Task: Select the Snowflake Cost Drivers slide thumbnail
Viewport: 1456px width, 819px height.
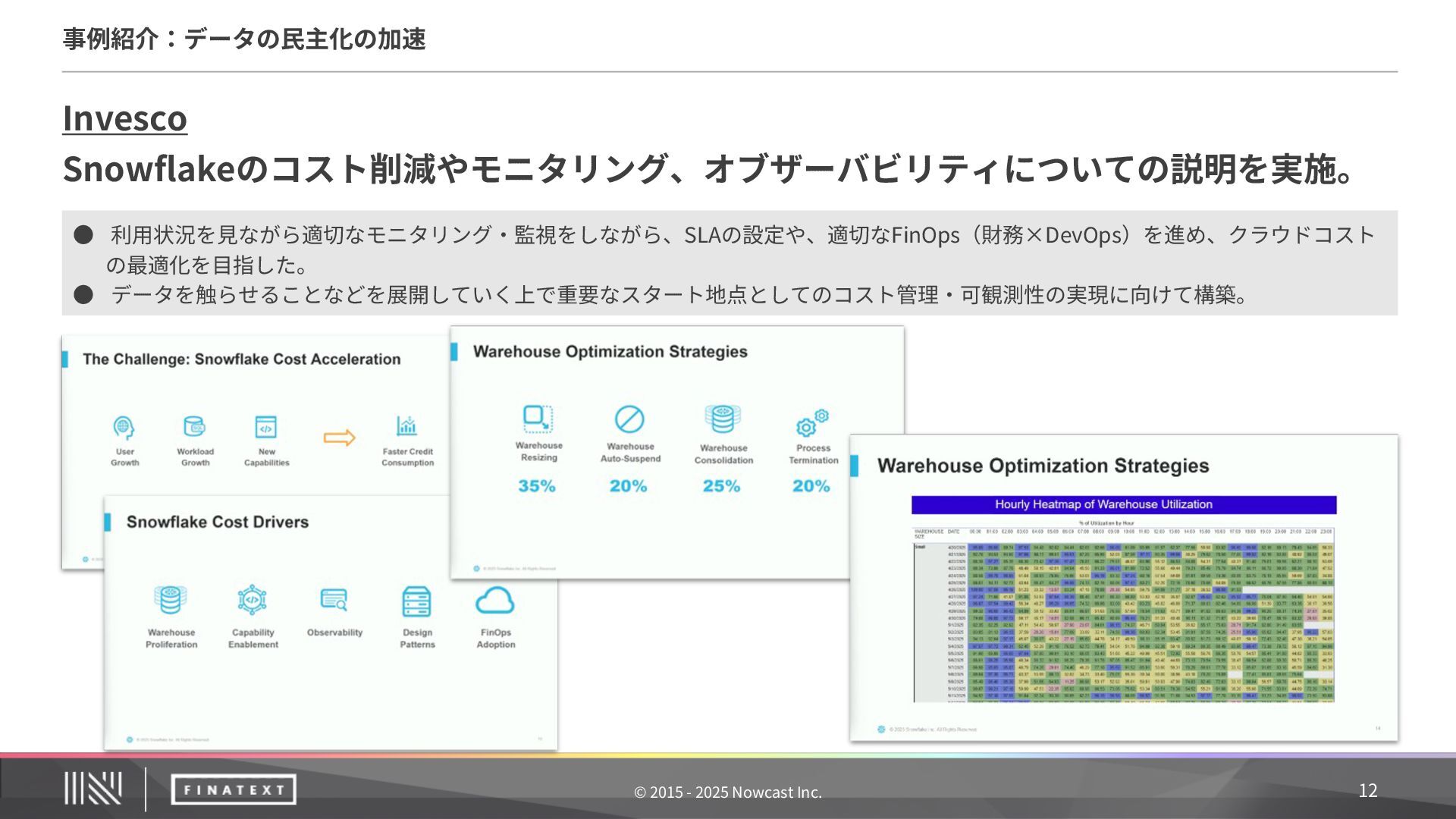Action: (x=330, y=623)
